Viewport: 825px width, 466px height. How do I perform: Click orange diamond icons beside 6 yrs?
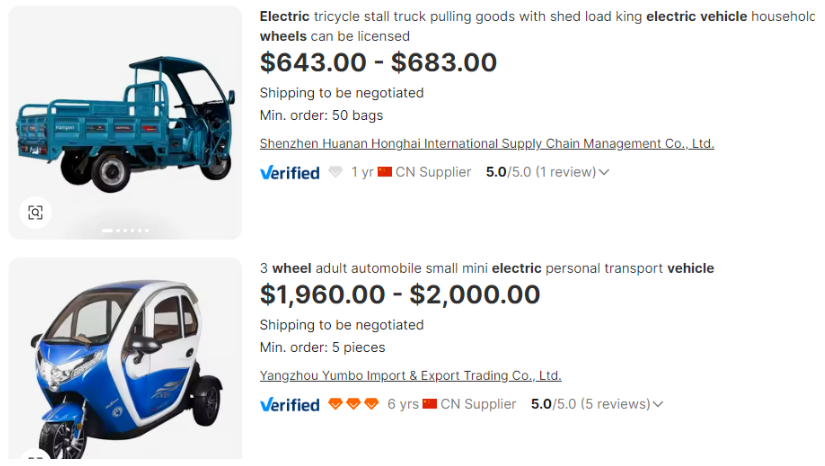[x=354, y=404]
